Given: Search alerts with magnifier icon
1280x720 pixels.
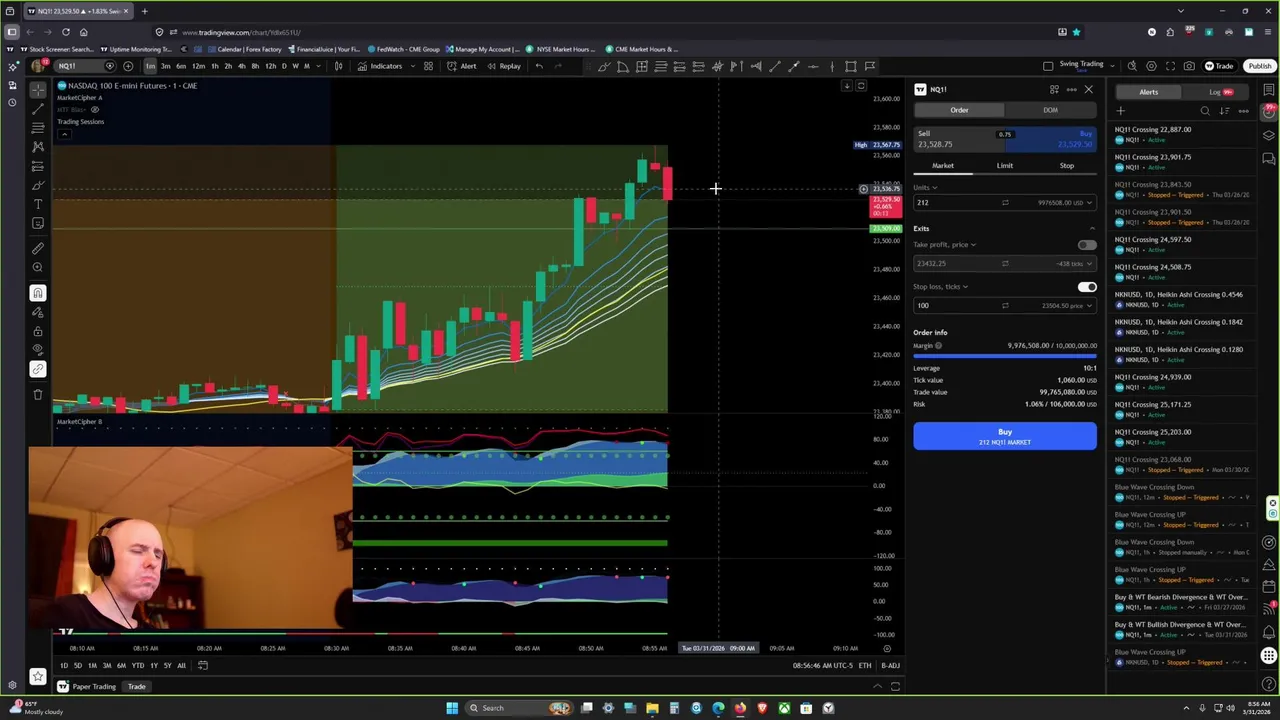Looking at the screenshot, I should (1205, 111).
